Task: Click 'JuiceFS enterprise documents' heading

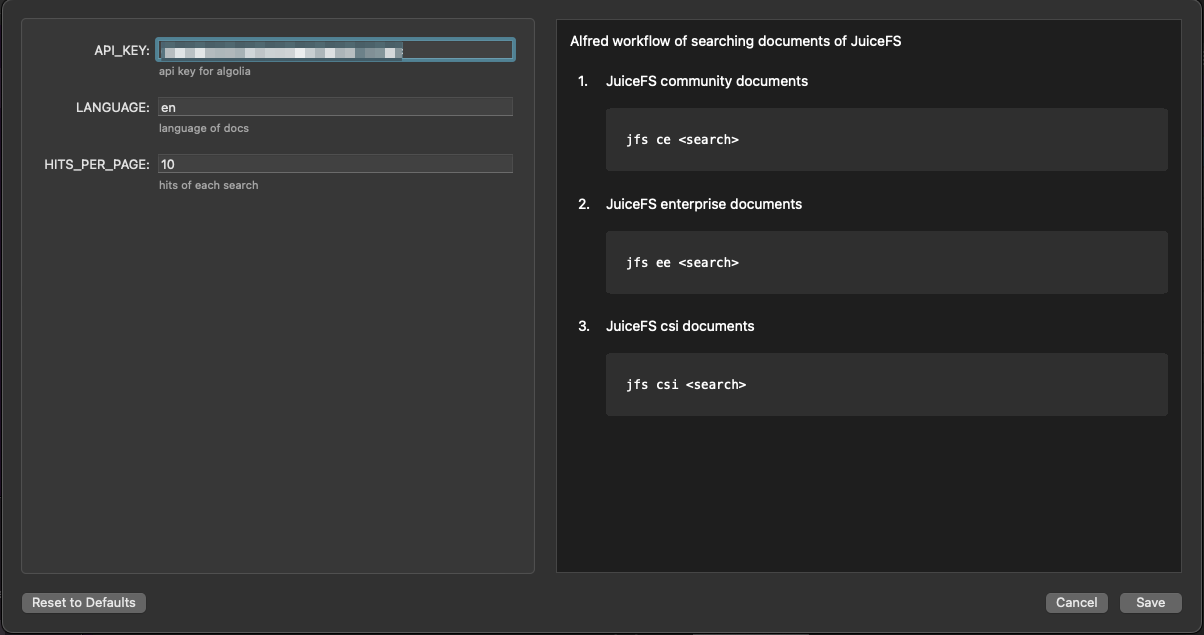Action: click(704, 204)
